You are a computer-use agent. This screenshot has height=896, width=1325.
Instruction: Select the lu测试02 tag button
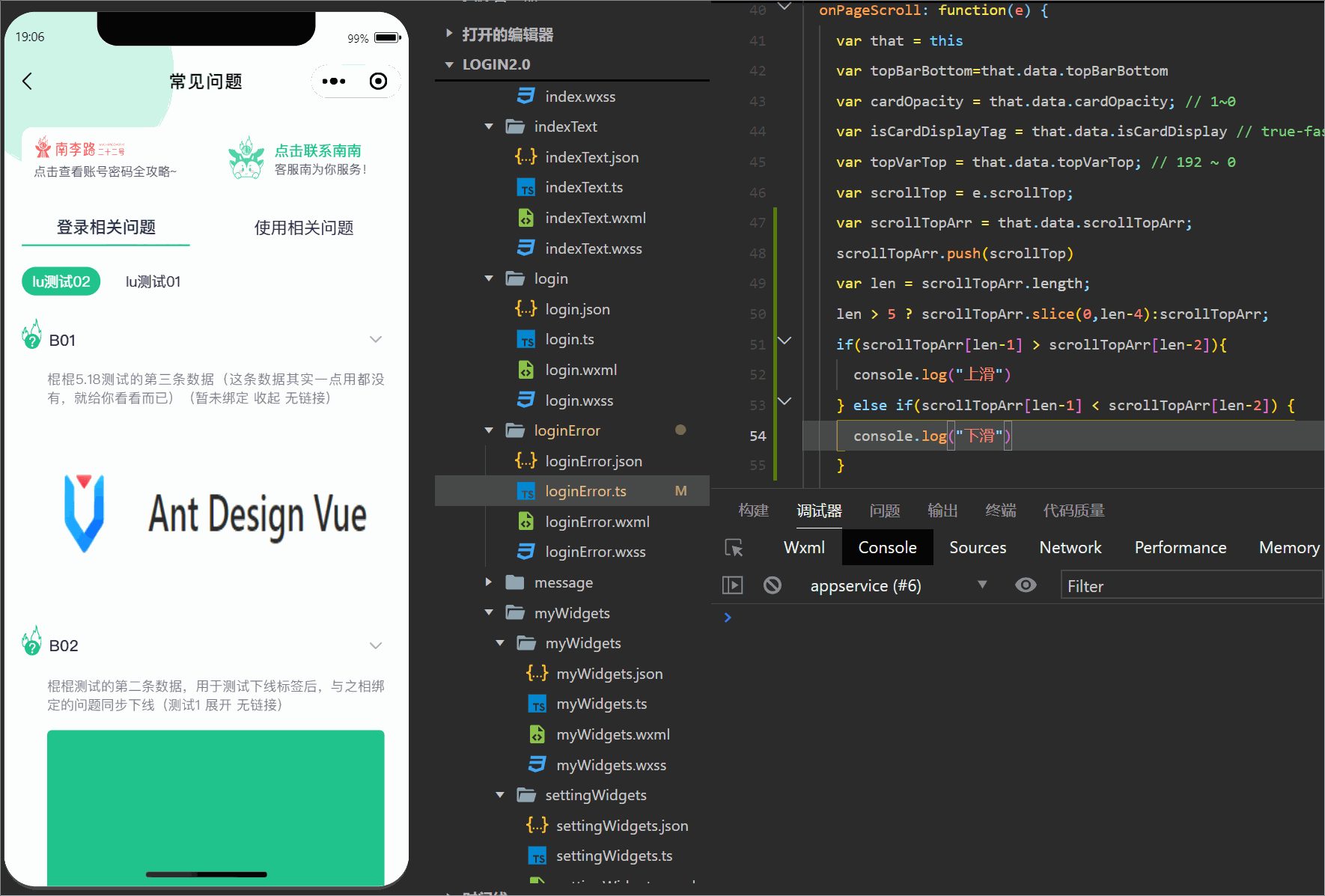click(61, 281)
